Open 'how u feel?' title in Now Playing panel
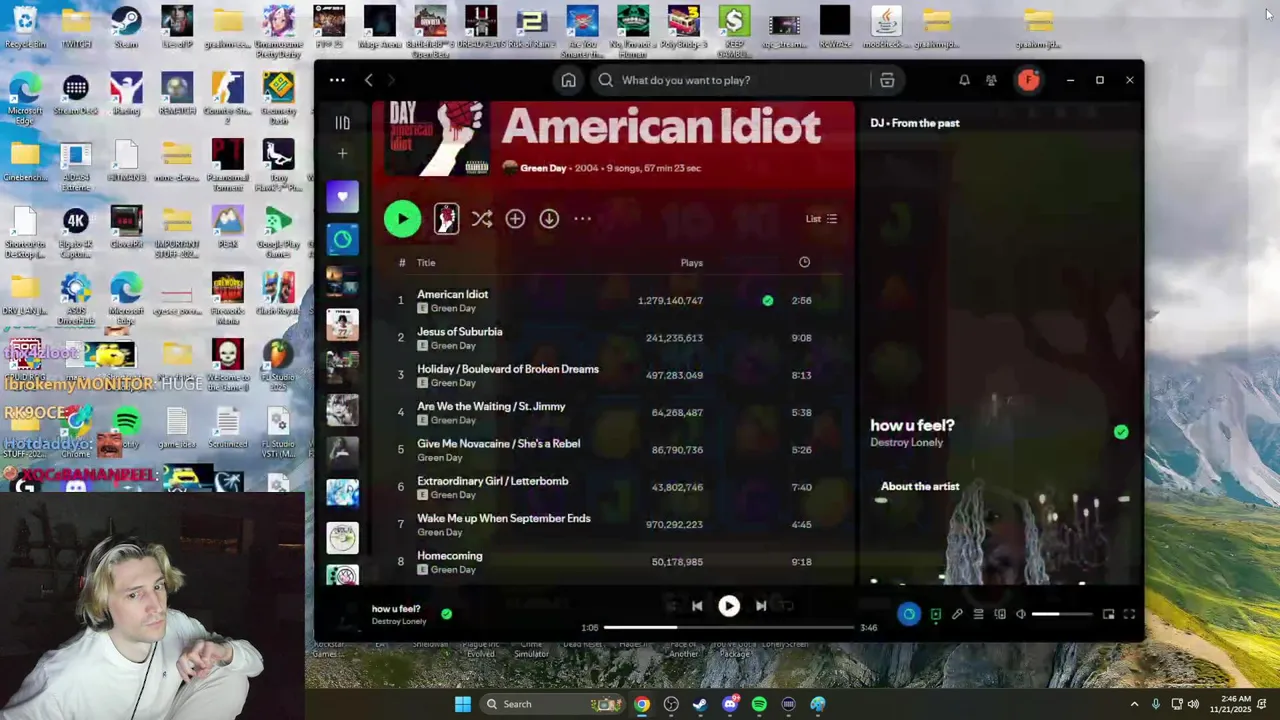 click(912, 425)
